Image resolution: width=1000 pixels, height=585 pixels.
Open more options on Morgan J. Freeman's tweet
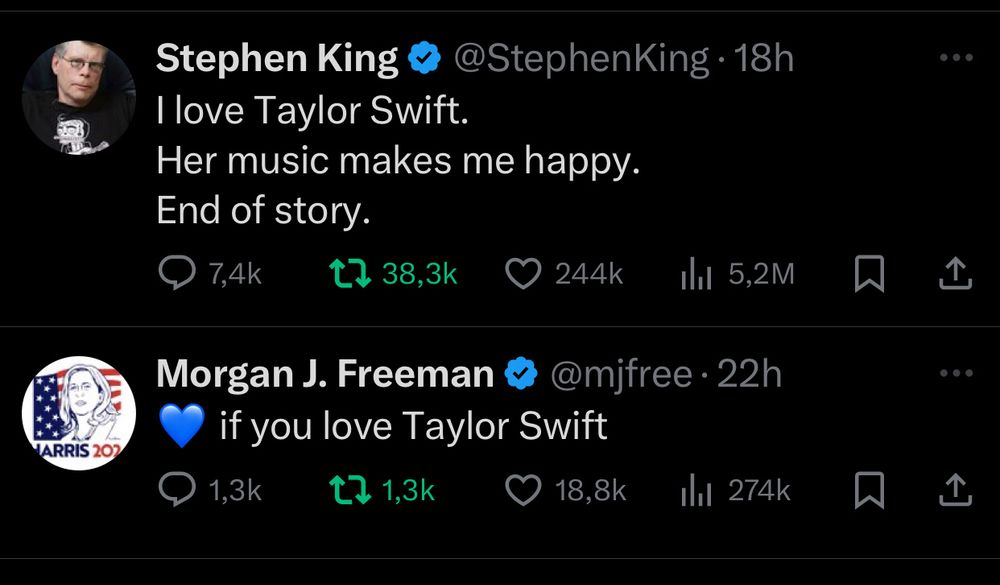pos(956,374)
